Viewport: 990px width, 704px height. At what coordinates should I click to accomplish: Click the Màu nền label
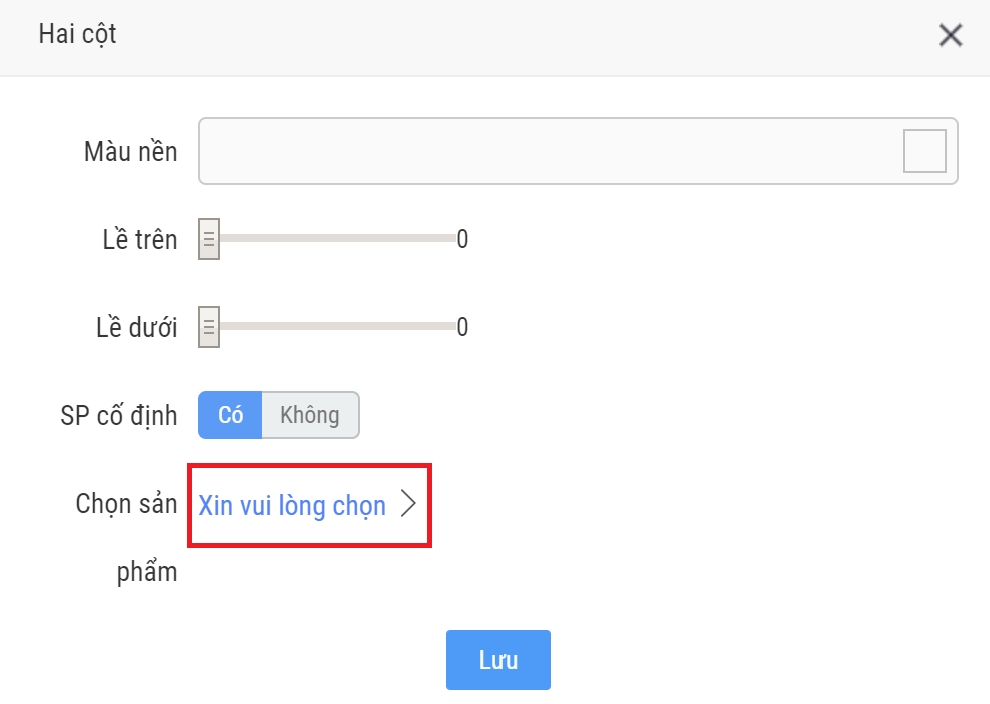click(130, 152)
